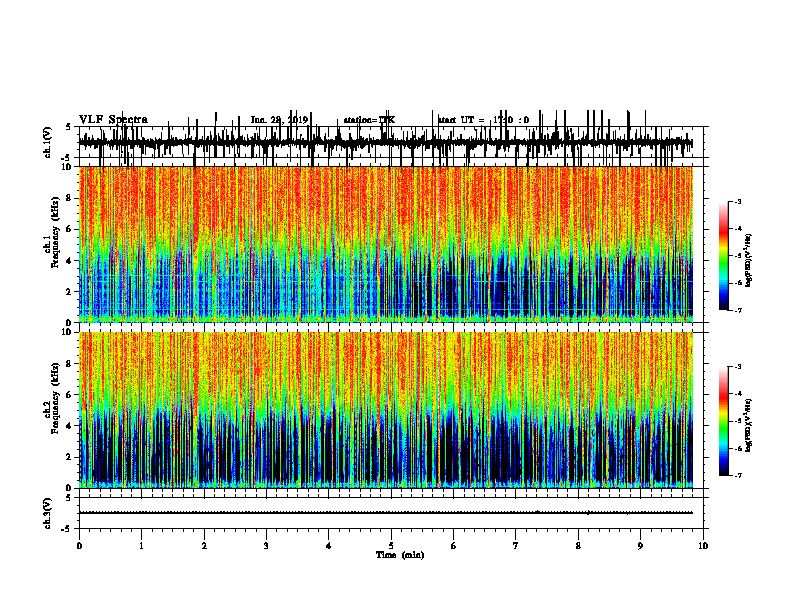Click the 8 kHz tick on ch.1 frequency axis
The height and width of the screenshot is (612, 792).
(x=69, y=198)
